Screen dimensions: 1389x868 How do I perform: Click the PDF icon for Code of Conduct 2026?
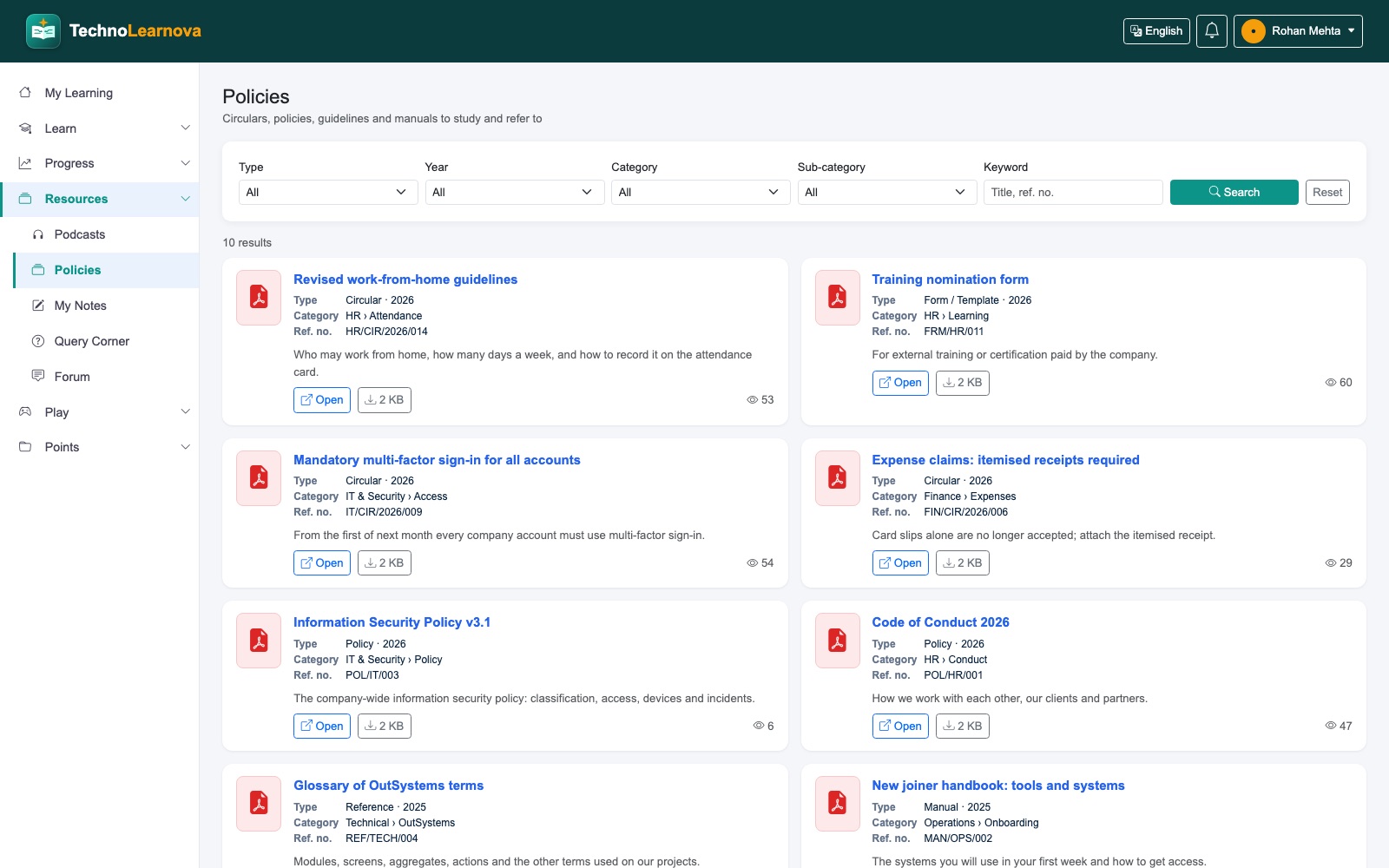pyautogui.click(x=838, y=641)
